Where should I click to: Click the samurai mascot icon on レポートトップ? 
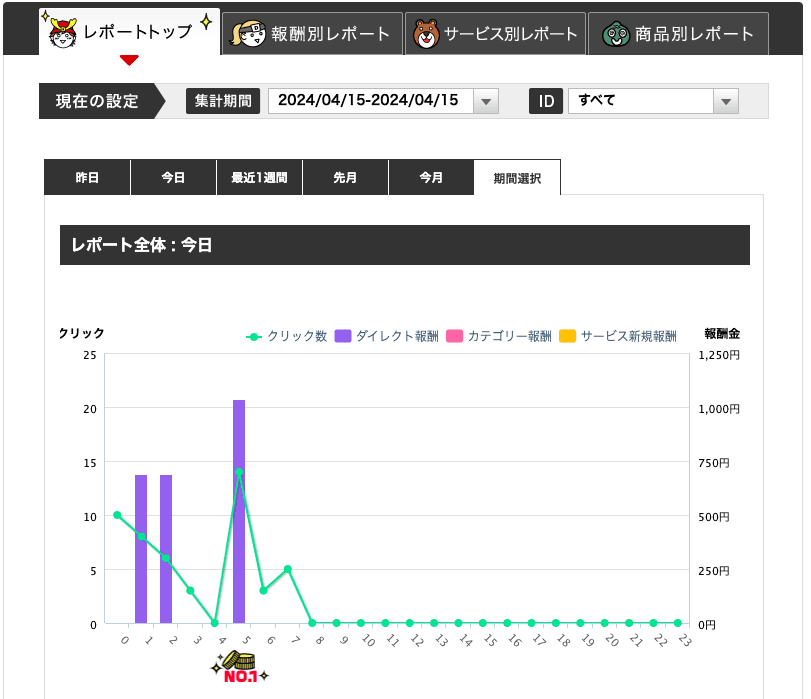64,32
